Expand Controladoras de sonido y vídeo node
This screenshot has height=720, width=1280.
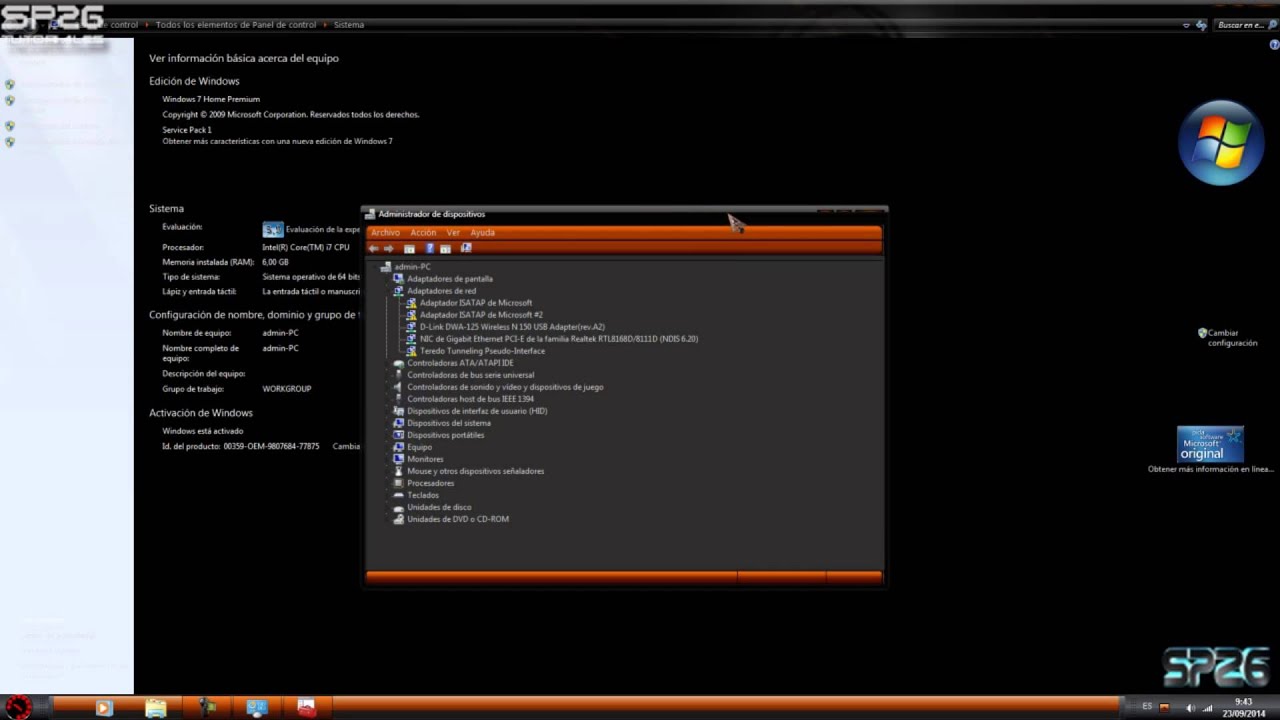click(x=388, y=387)
